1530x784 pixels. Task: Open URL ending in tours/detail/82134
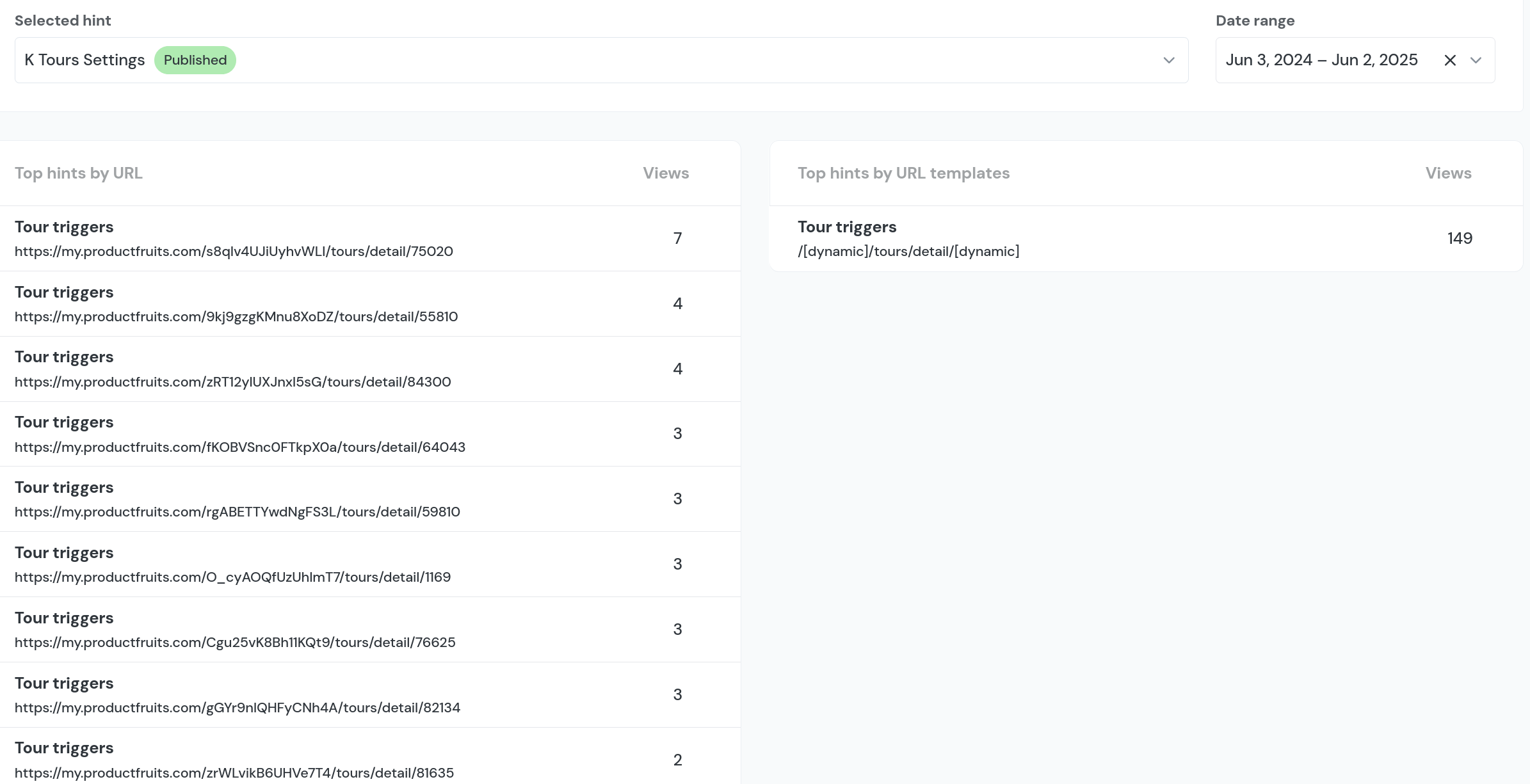(x=238, y=708)
